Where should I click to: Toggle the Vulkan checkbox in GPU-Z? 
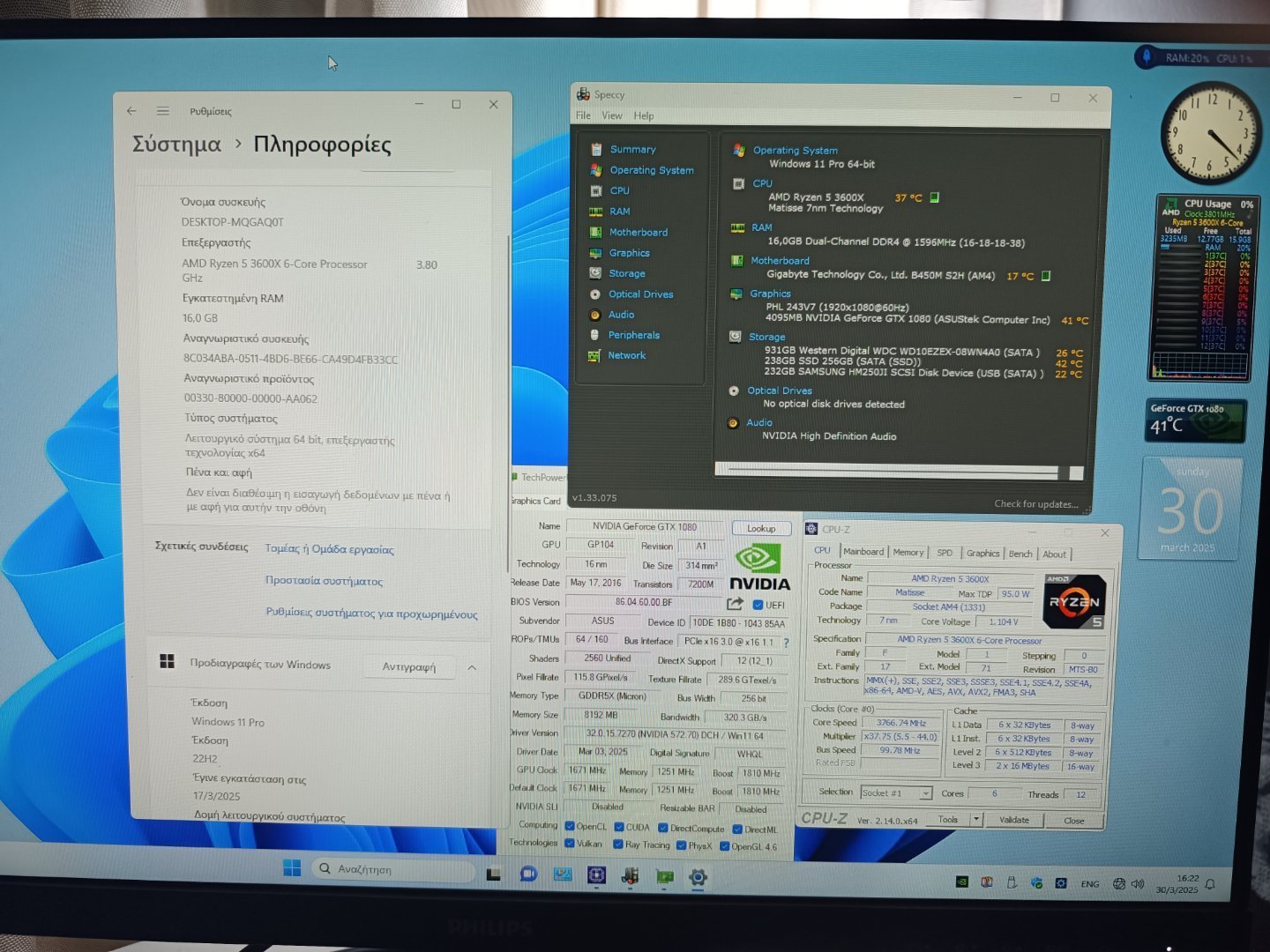[569, 844]
